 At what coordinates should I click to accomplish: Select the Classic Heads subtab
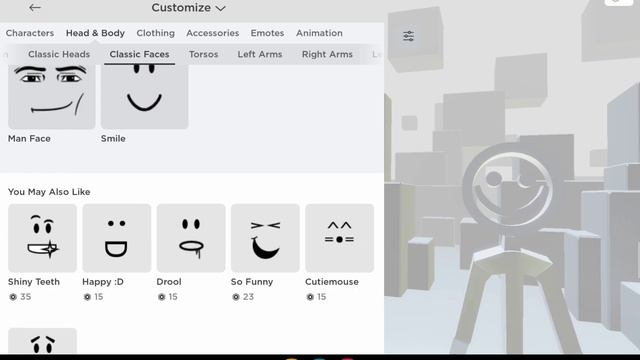(59, 54)
